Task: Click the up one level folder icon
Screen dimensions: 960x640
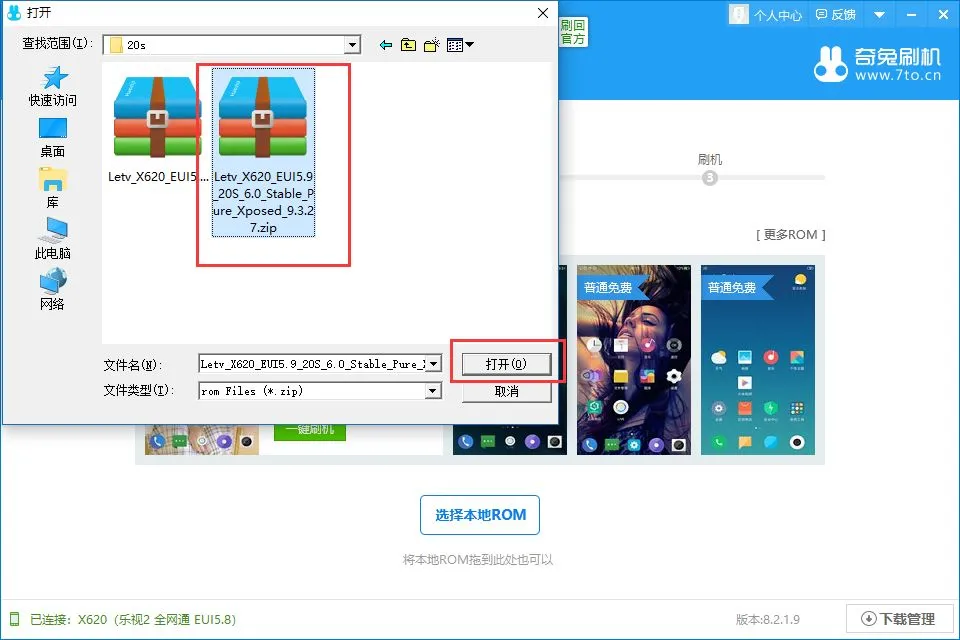Action: 408,45
